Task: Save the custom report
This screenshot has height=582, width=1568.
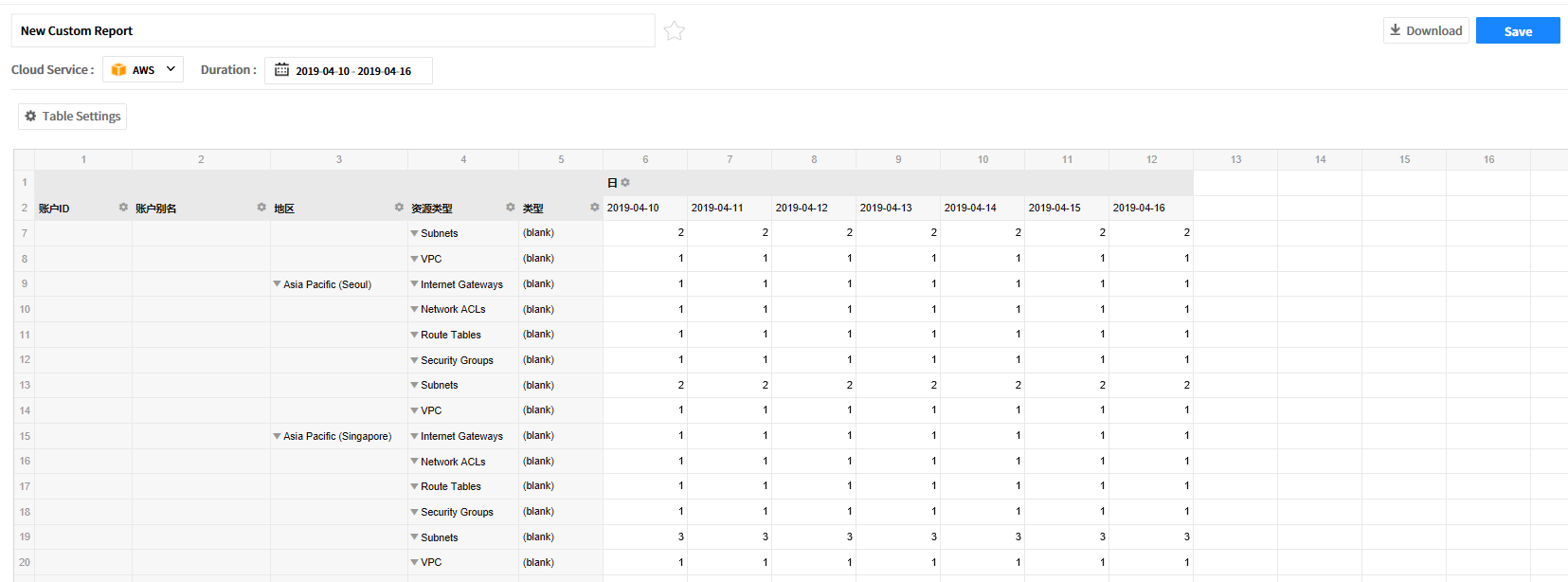Action: pos(1517,31)
